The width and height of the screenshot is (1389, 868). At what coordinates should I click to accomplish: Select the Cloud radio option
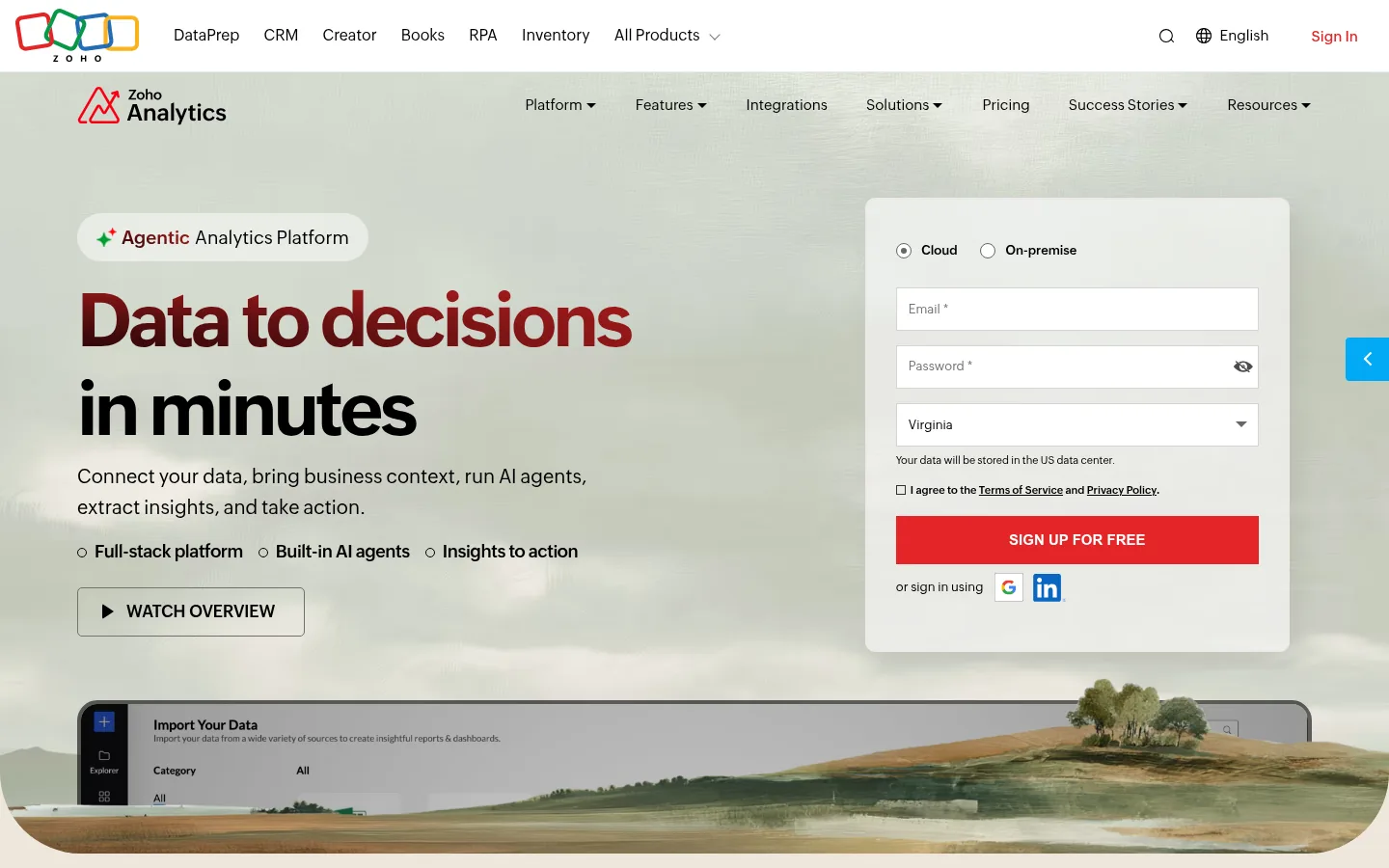tap(904, 251)
